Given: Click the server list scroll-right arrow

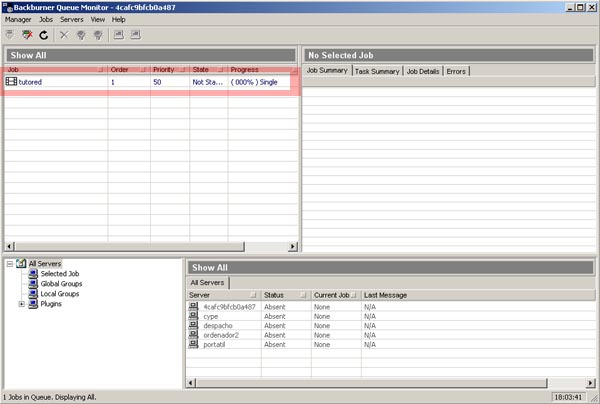Looking at the screenshot, I should (x=590, y=383).
